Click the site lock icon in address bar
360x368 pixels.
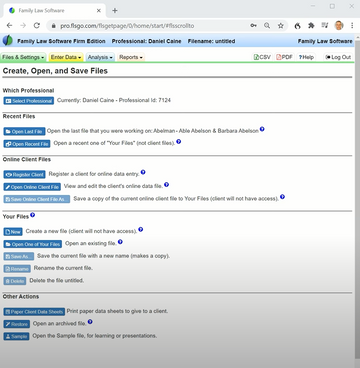(53, 26)
